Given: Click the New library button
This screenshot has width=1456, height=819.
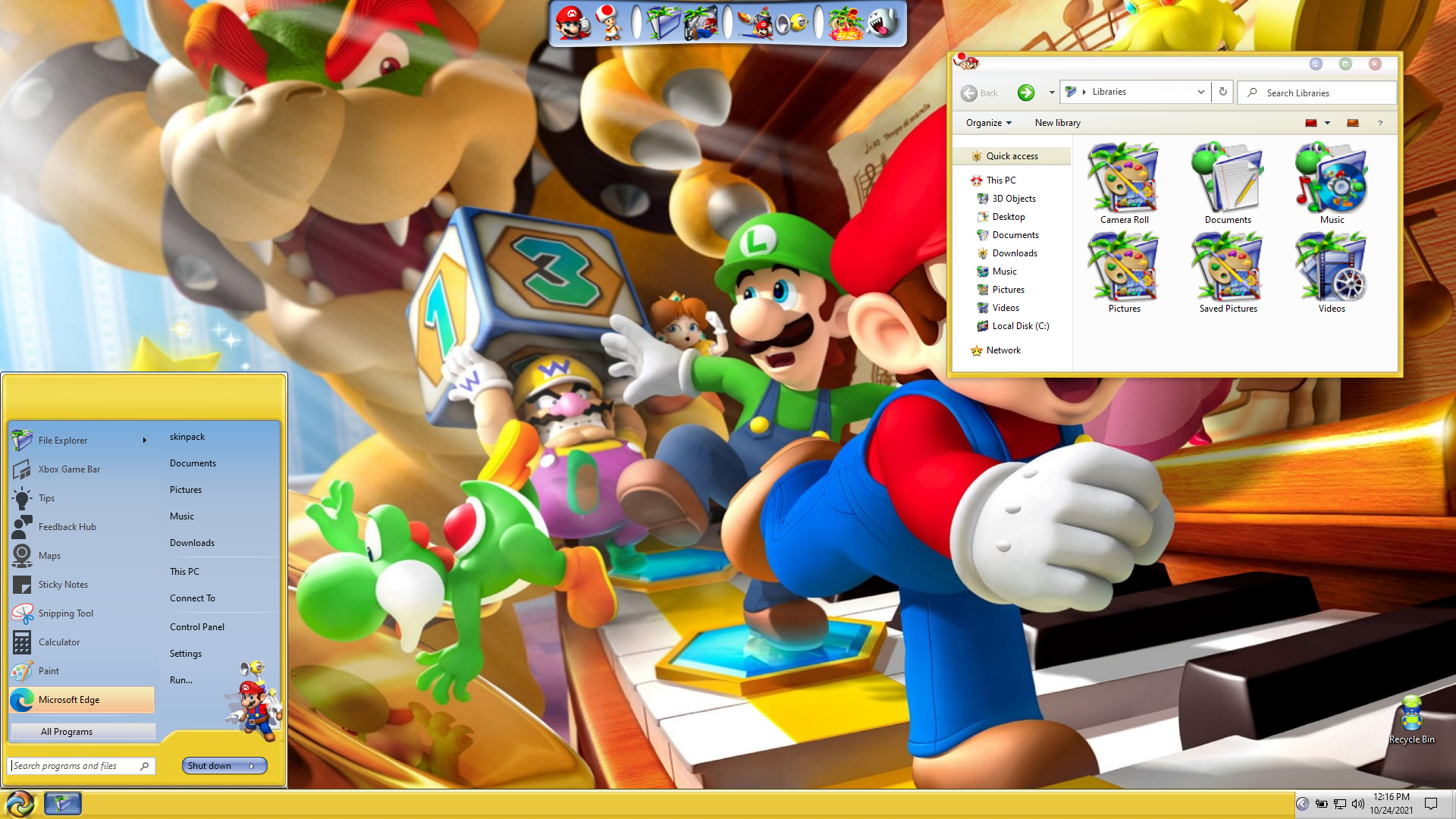Looking at the screenshot, I should pos(1057,123).
